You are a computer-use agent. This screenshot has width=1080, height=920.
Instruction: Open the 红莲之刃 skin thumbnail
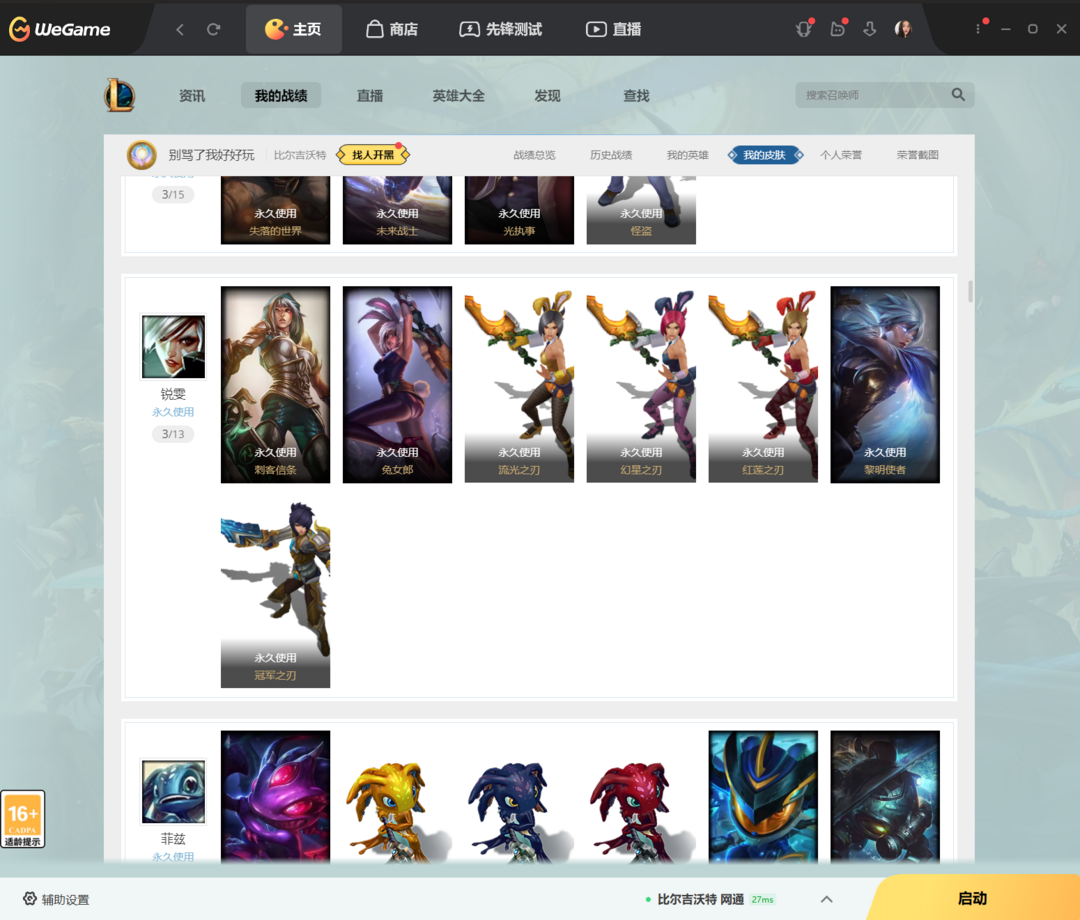tap(763, 384)
